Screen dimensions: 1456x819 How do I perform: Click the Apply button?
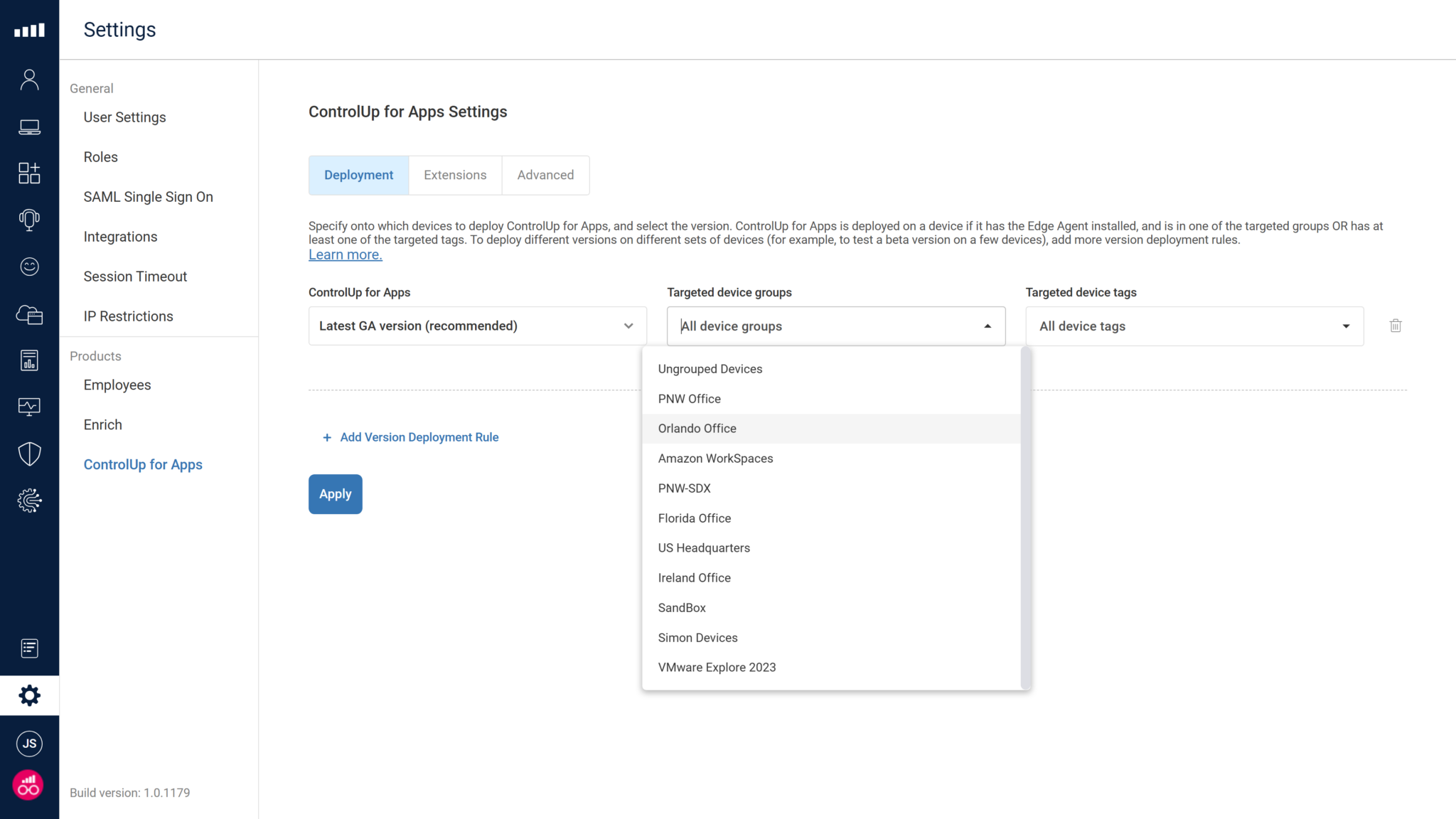335,493
